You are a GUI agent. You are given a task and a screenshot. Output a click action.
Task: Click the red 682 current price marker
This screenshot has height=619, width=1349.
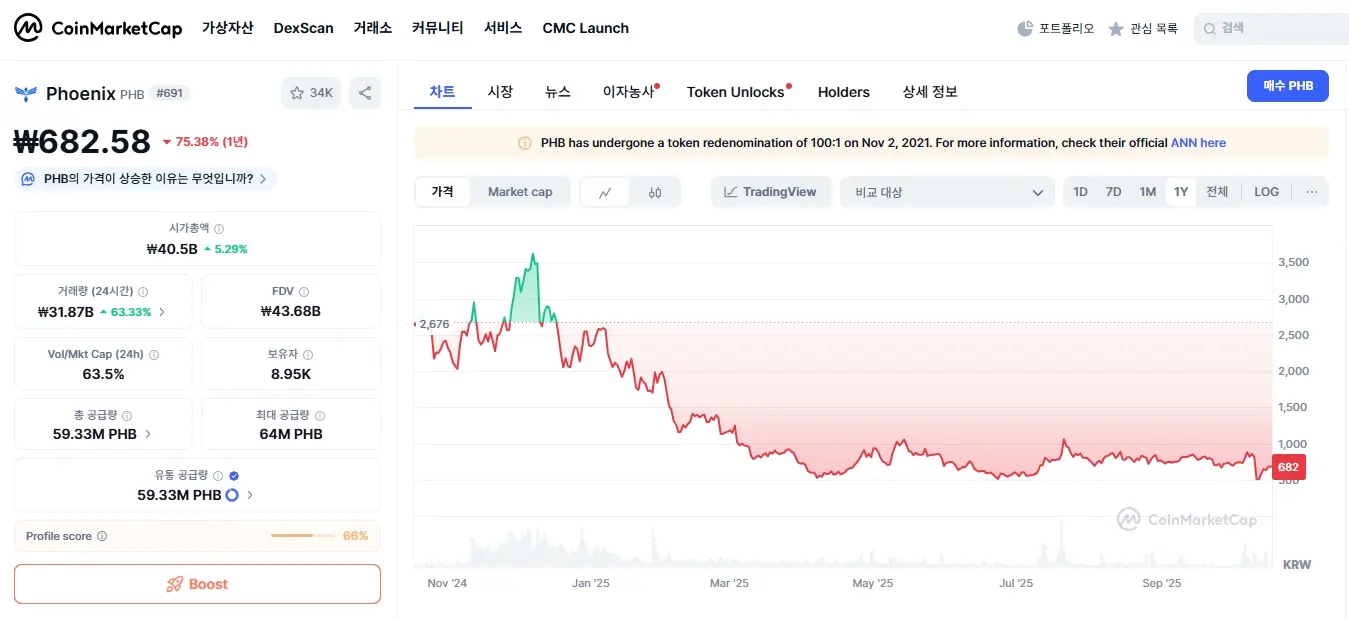(1288, 467)
